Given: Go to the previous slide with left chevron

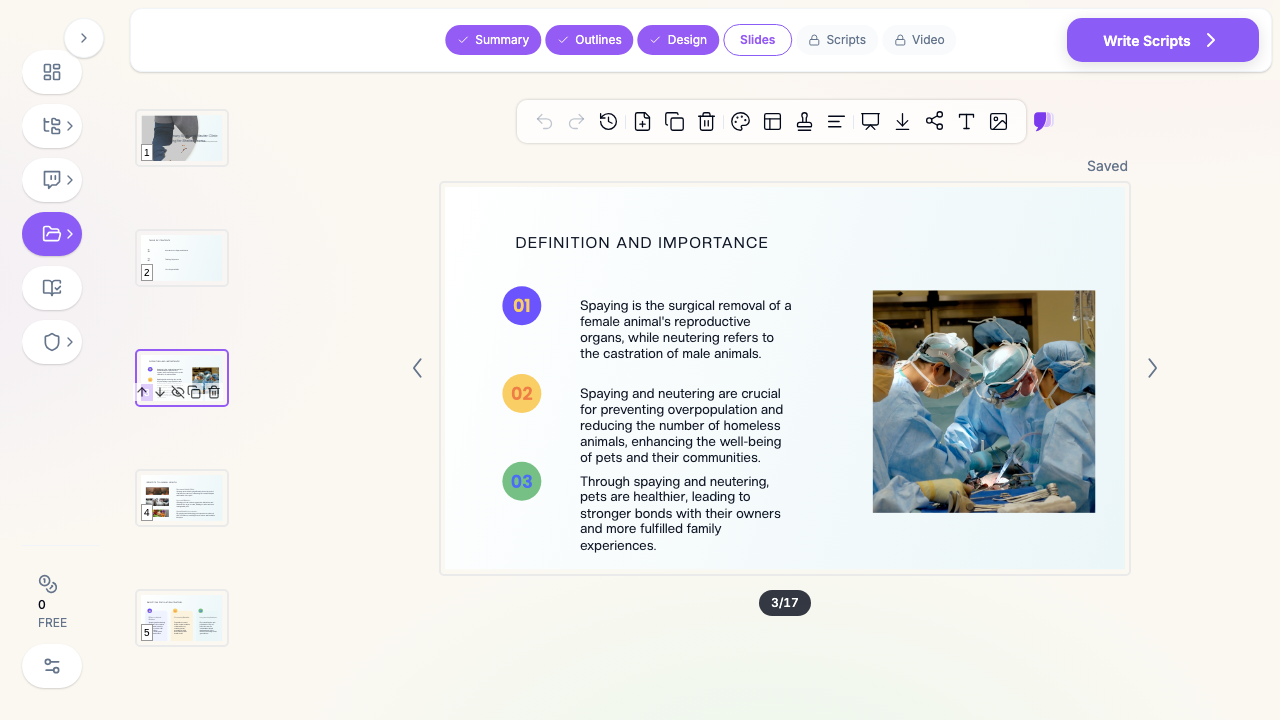Looking at the screenshot, I should [x=417, y=368].
